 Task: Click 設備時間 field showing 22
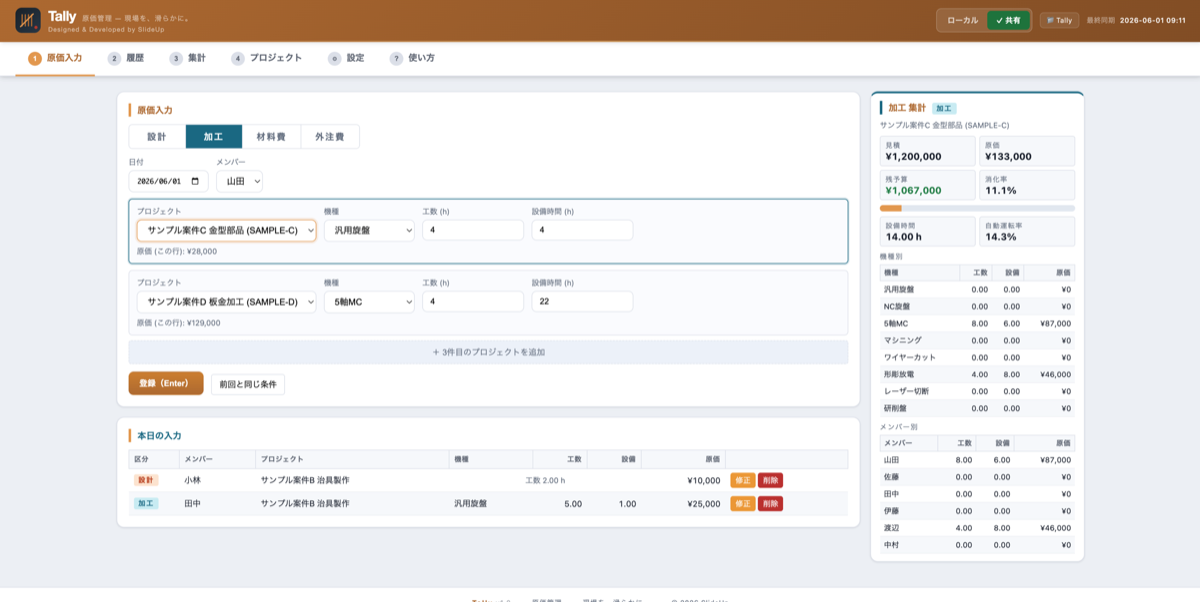pos(582,301)
